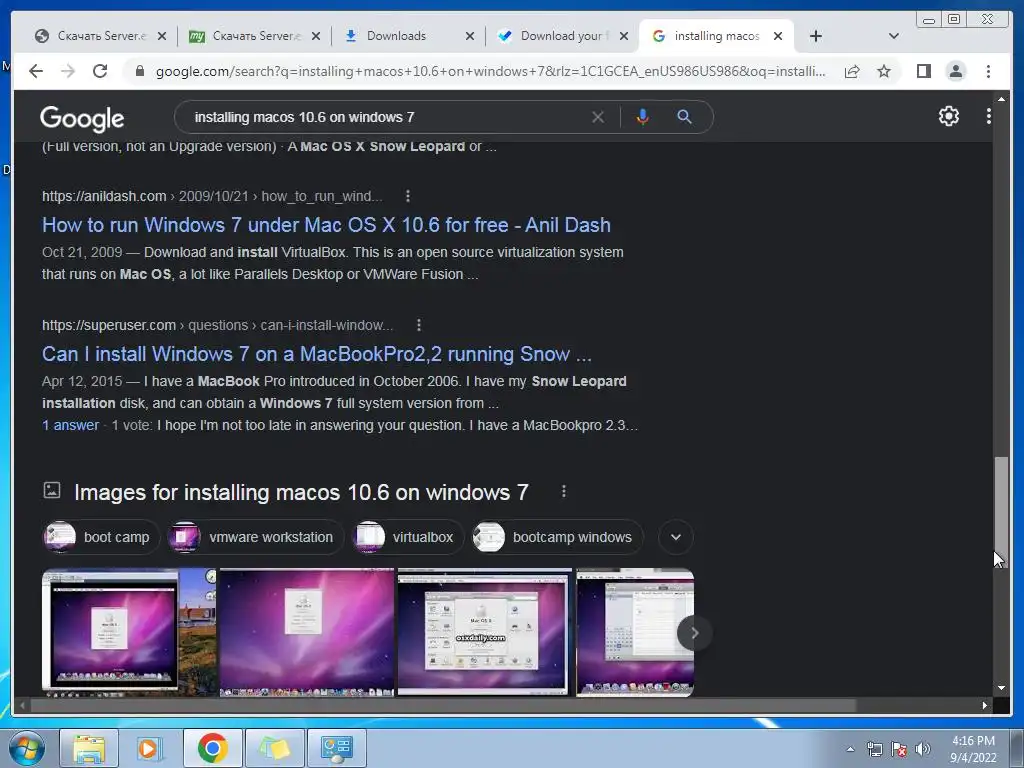Viewport: 1024px width, 768px height.
Task: Open Chrome side panel
Action: (x=923, y=71)
